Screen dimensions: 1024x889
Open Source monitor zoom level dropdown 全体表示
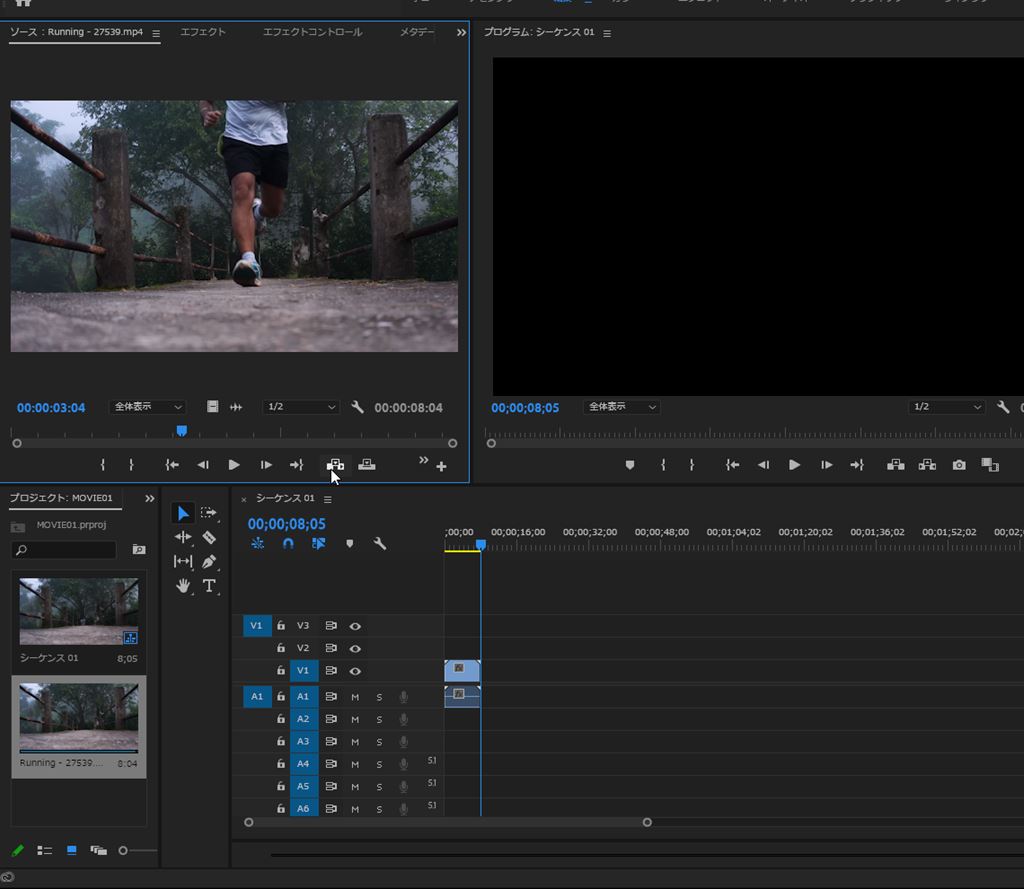point(147,407)
